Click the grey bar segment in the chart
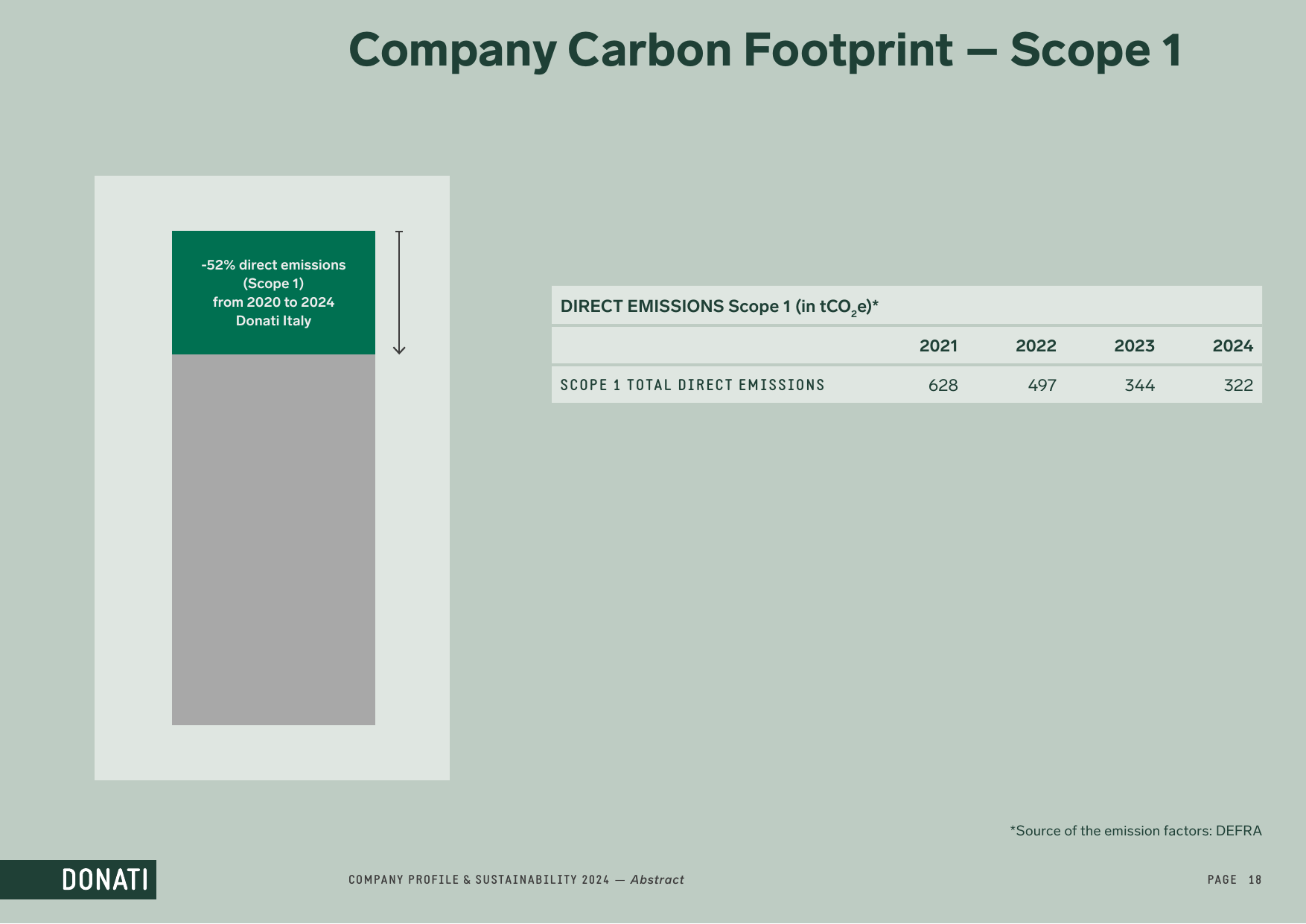The height and width of the screenshot is (924, 1306). click(273, 540)
